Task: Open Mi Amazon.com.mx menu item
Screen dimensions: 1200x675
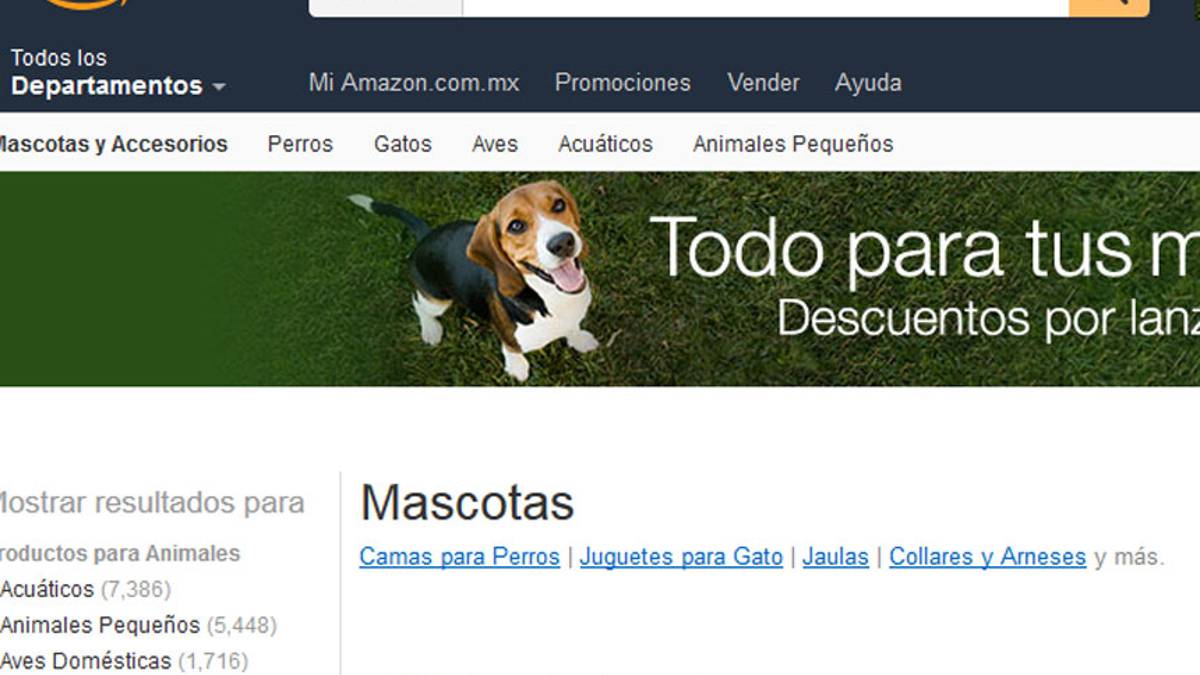Action: pos(414,83)
